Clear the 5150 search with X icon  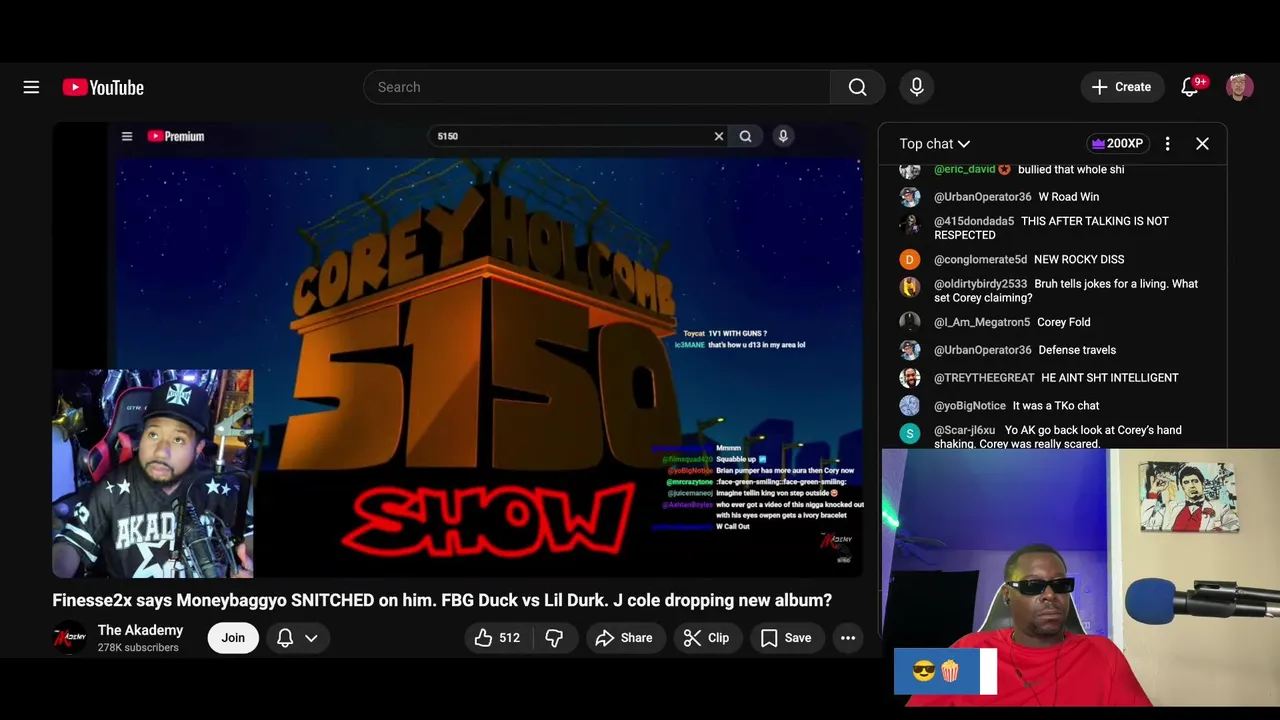[718, 136]
